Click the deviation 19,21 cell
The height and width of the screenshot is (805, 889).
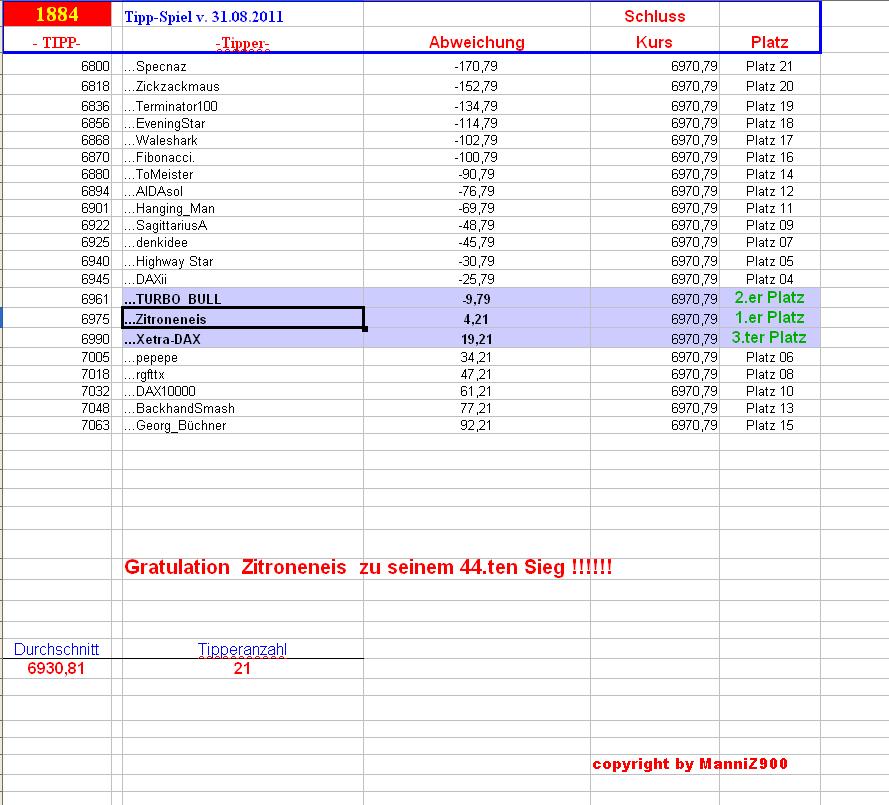476,339
